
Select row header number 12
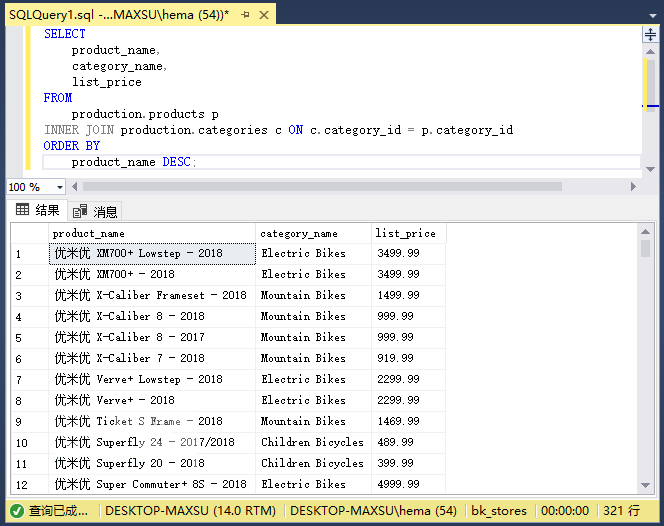pyautogui.click(x=30, y=484)
